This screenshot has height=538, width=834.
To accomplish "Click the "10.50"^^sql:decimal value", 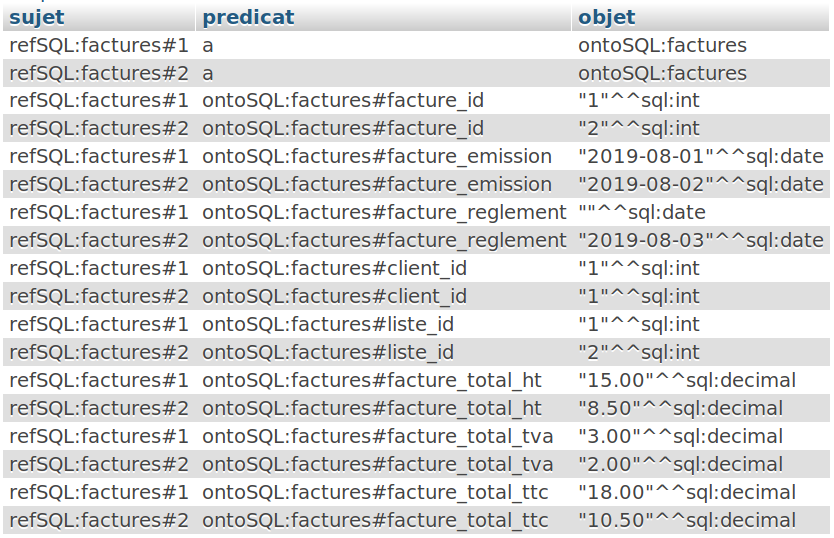I will click(686, 521).
